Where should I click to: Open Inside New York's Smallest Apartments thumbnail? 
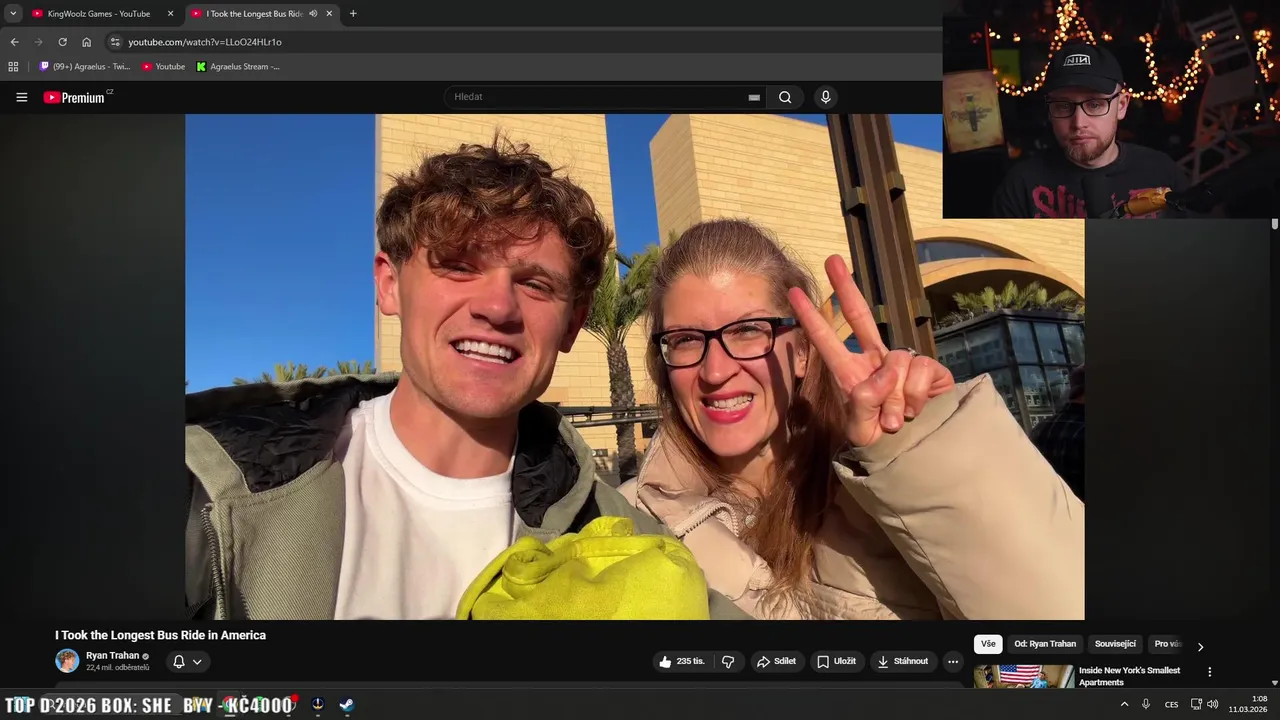[1024, 677]
